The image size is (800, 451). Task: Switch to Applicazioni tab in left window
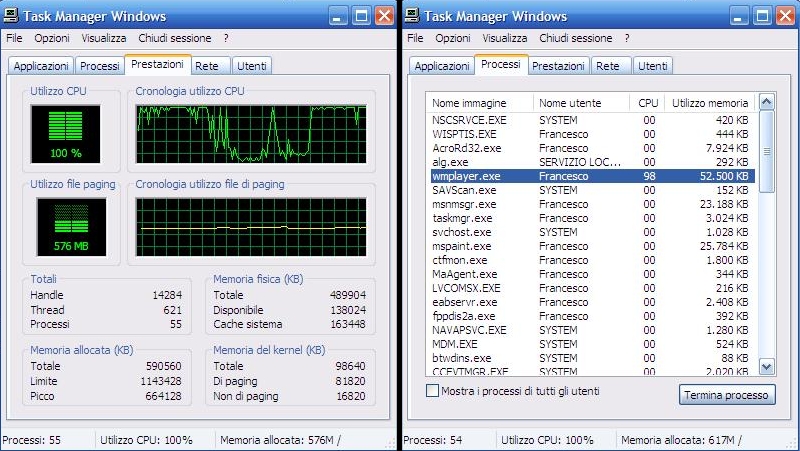coord(41,66)
